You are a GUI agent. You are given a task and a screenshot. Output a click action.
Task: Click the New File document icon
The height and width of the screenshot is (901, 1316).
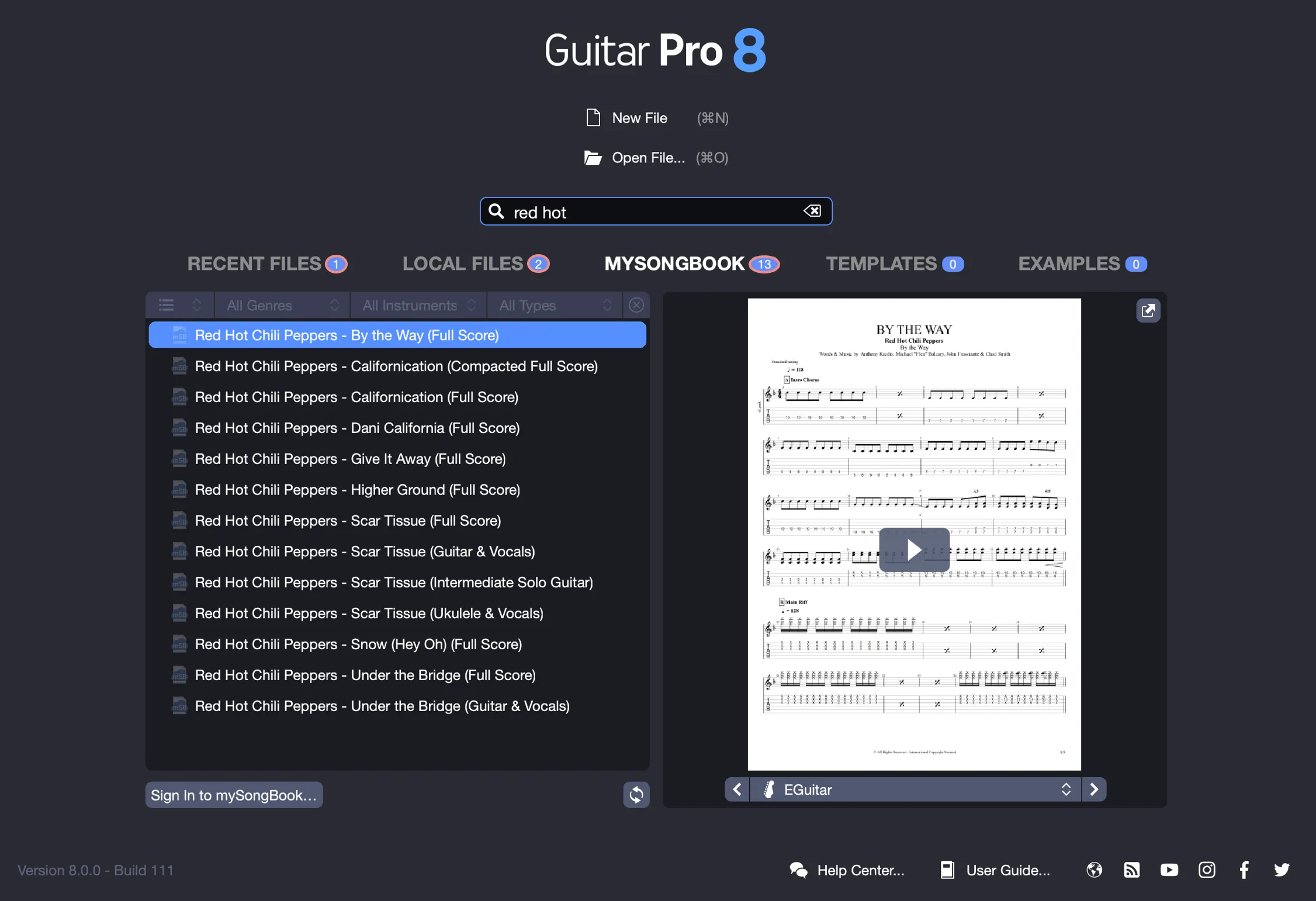593,117
